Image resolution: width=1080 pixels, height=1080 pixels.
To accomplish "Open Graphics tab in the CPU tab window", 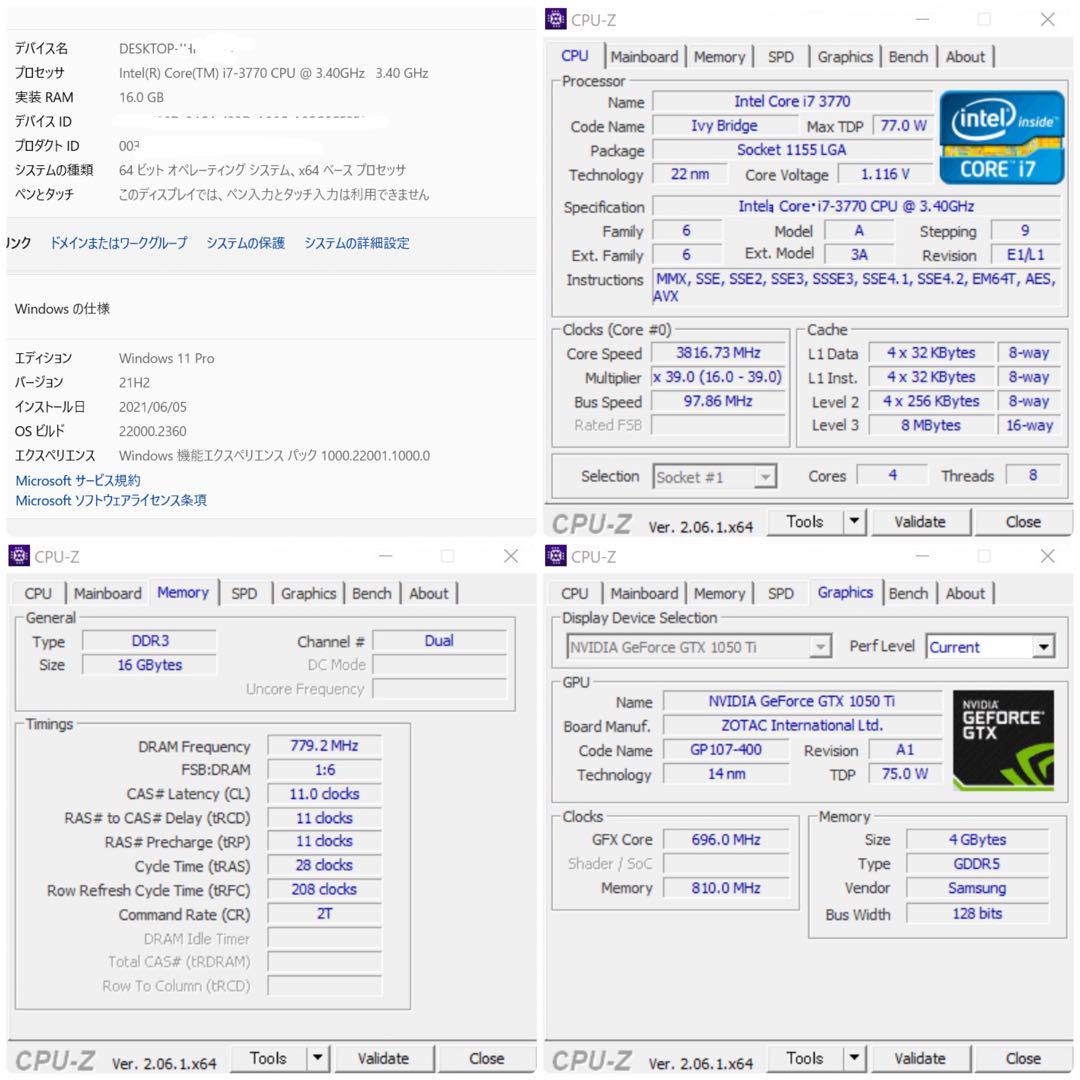I will click(845, 56).
